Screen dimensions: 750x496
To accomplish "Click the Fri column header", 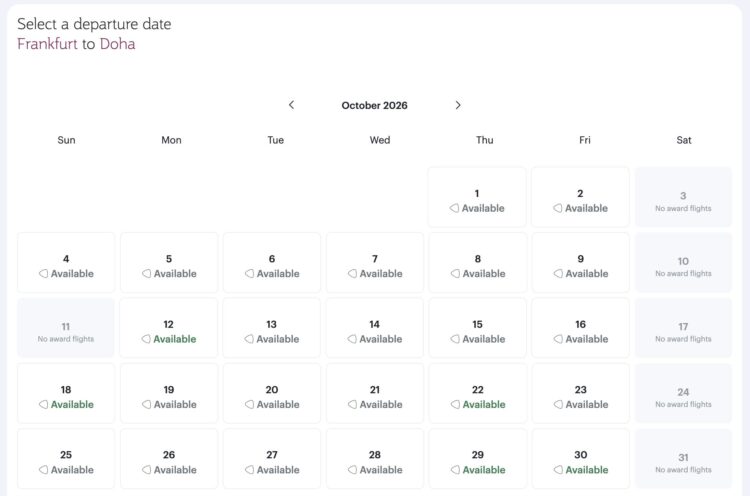I will pos(585,140).
